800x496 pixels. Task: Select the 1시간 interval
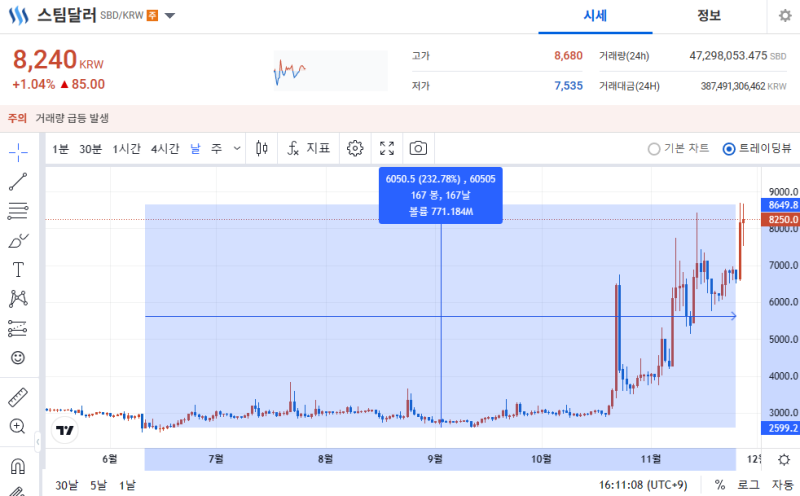coord(127,149)
